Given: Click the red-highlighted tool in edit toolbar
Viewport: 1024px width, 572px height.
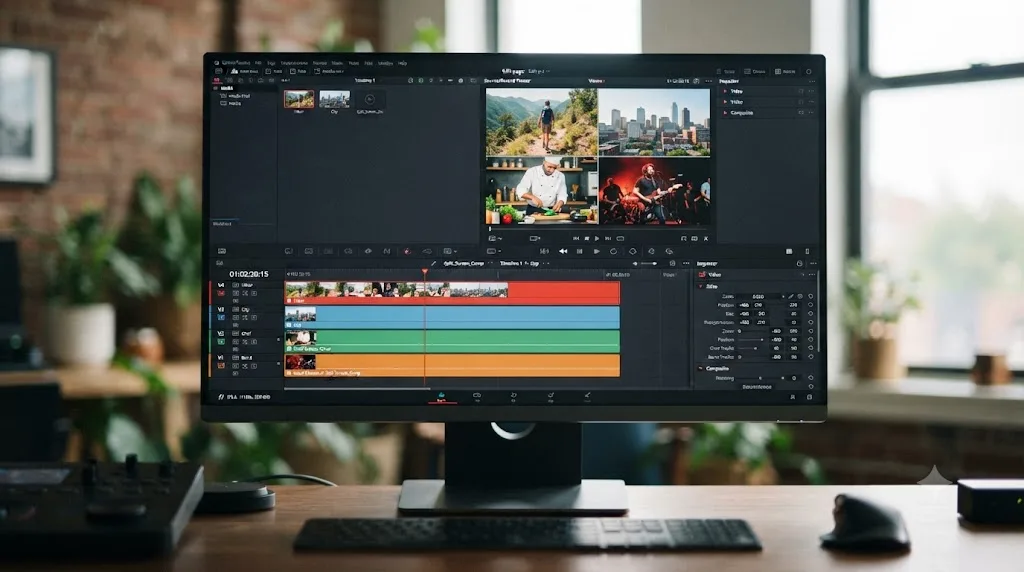Looking at the screenshot, I should pyautogui.click(x=407, y=251).
